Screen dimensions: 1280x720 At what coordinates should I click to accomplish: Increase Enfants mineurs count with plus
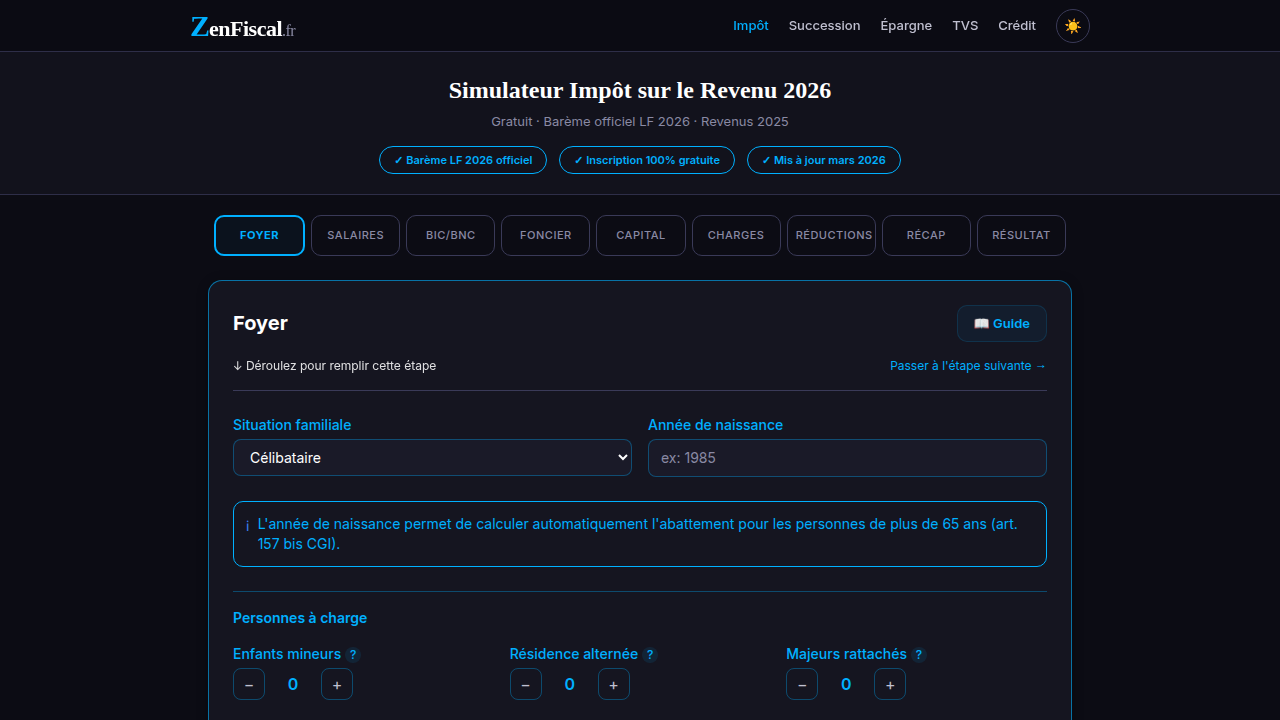coord(337,684)
